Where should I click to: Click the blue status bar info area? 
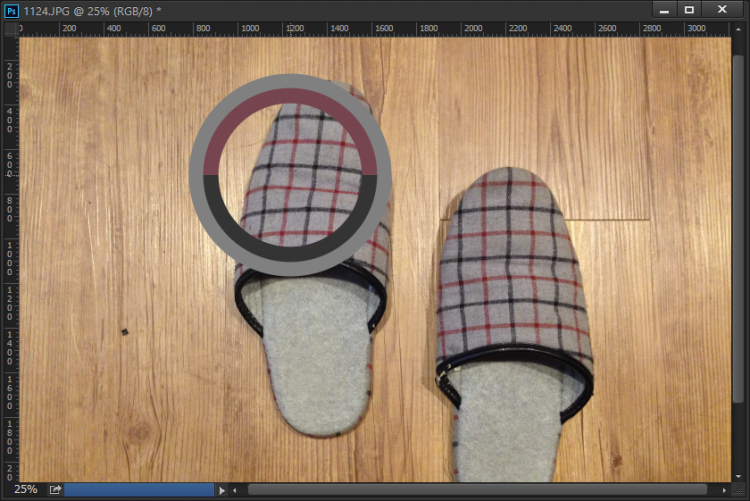[x=140, y=490]
